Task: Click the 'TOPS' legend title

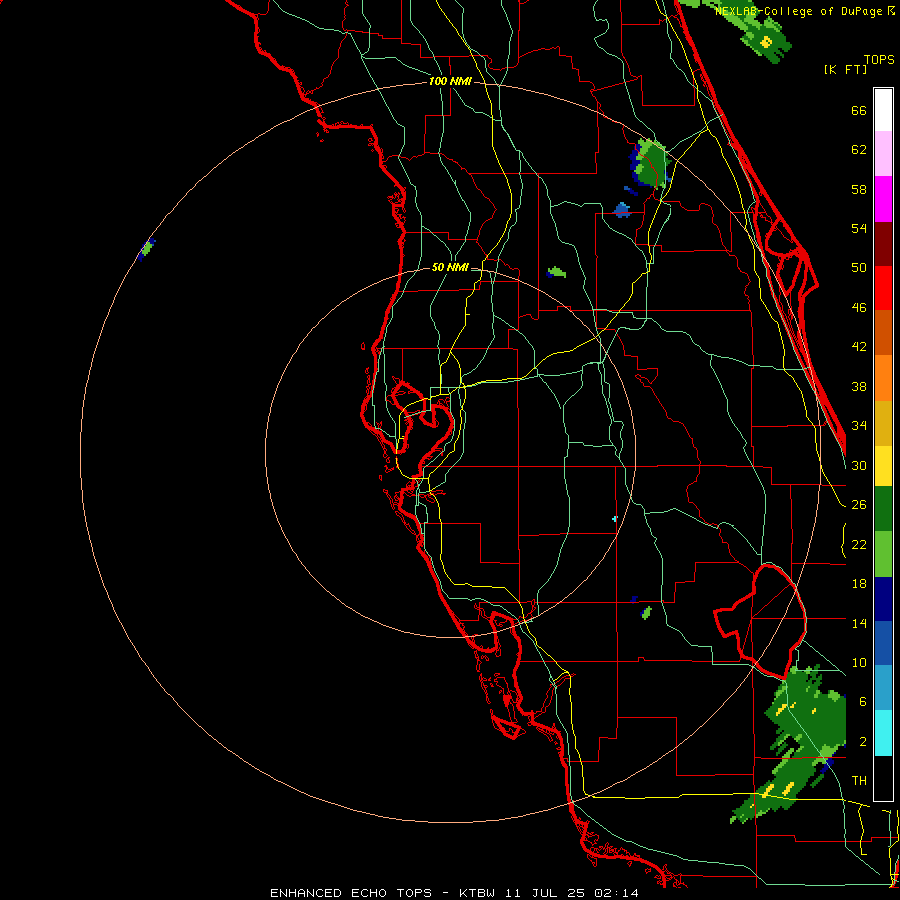Action: [x=879, y=60]
